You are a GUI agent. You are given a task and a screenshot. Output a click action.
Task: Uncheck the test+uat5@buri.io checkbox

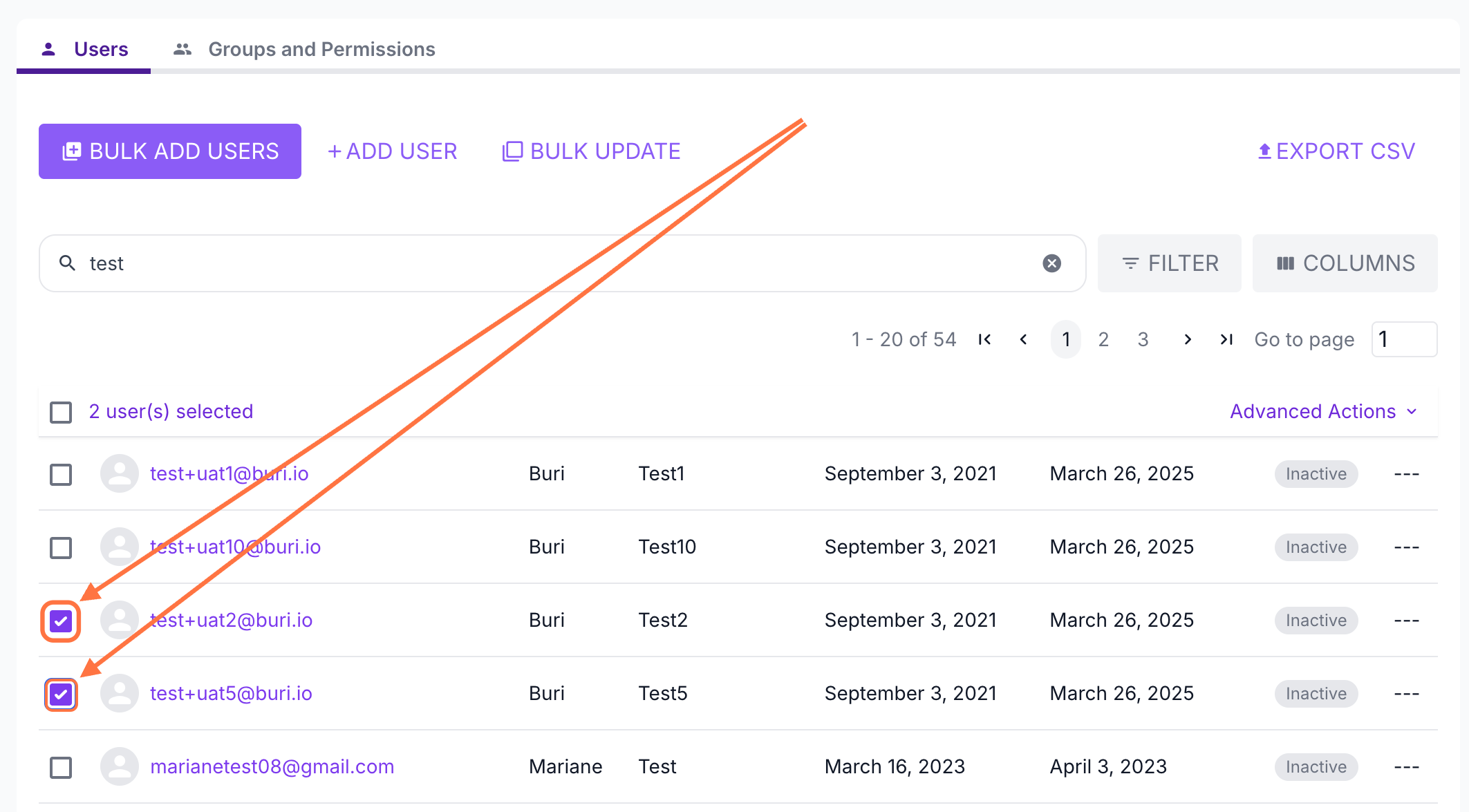pos(61,694)
